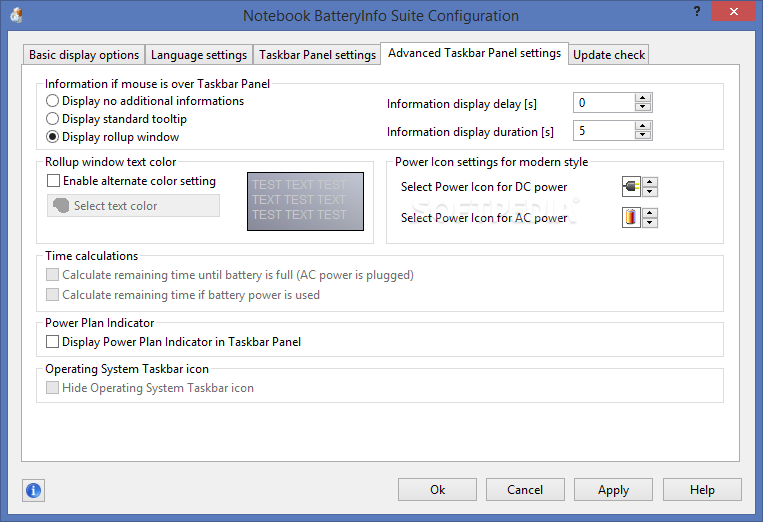Click the Ok button
This screenshot has width=763, height=522.
point(437,489)
